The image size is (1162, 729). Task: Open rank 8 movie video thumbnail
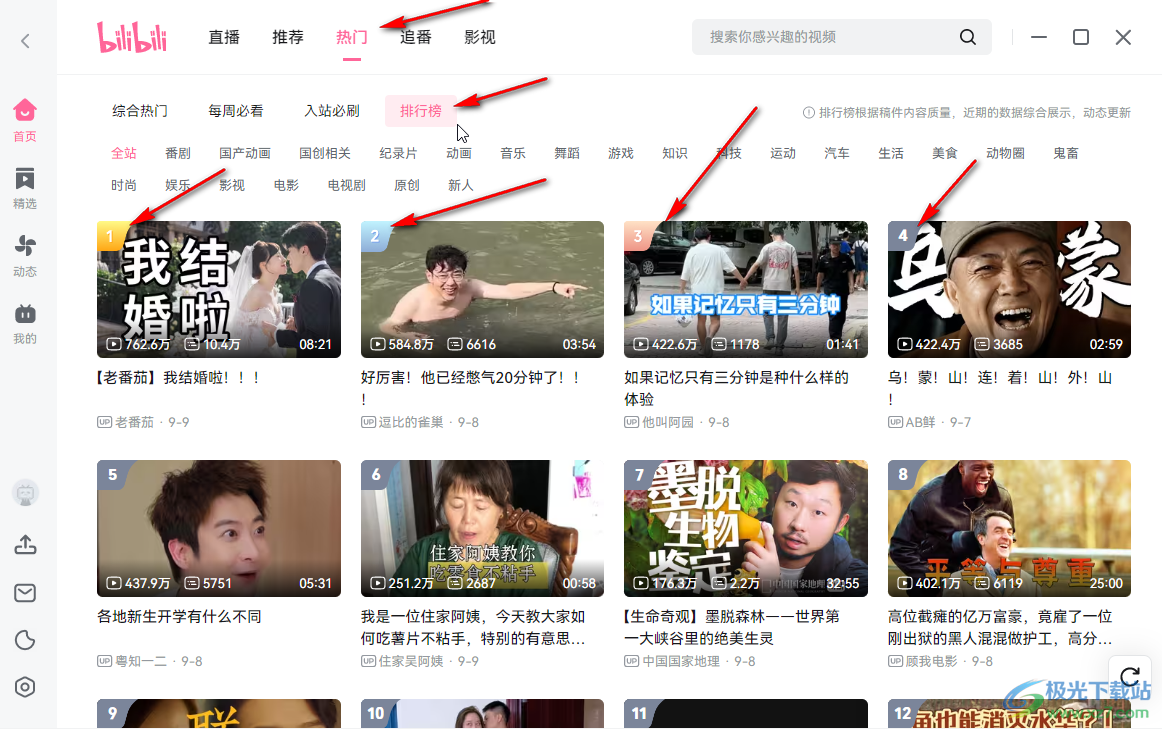click(x=1009, y=528)
